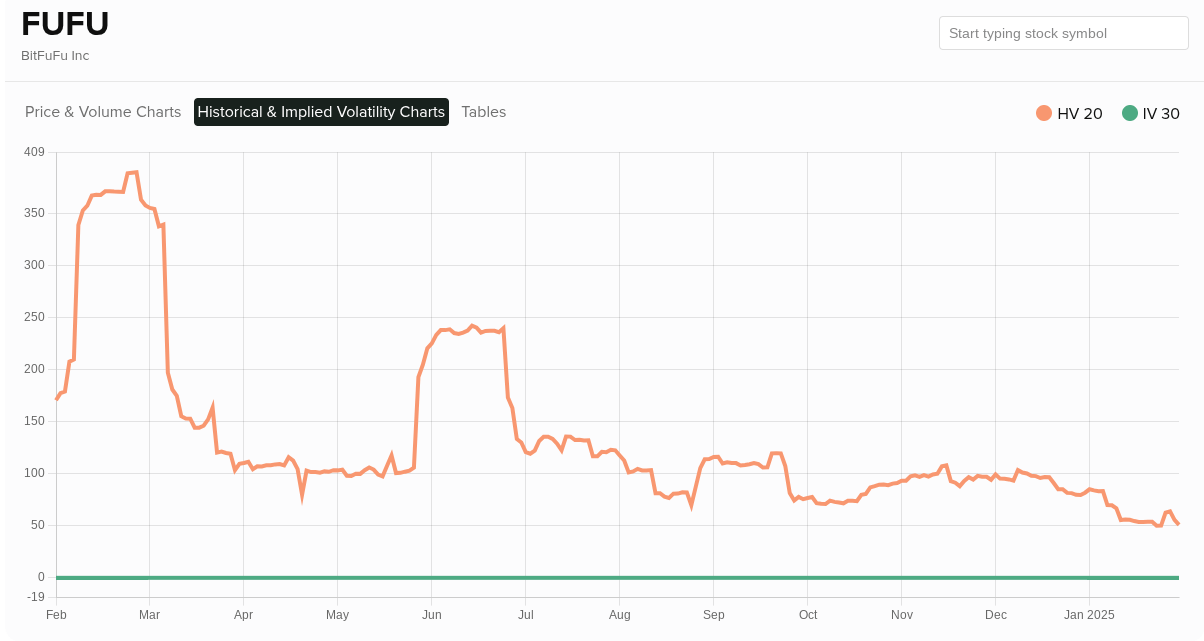Open the Tables tab
1204x641 pixels.
point(483,112)
